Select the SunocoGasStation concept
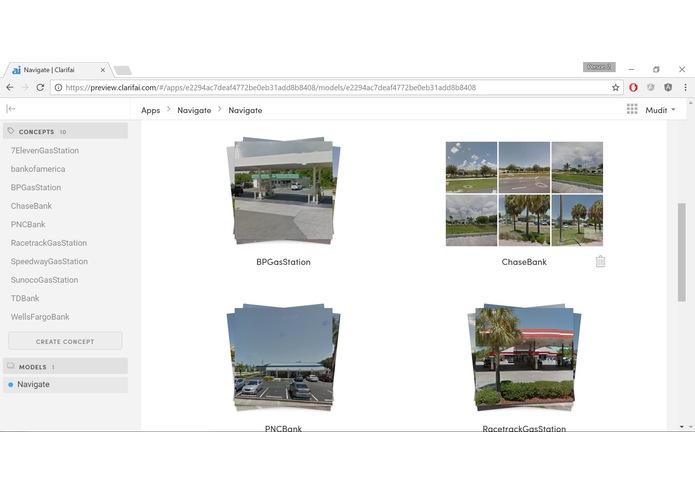This screenshot has height=494, width=695. pos(44,280)
